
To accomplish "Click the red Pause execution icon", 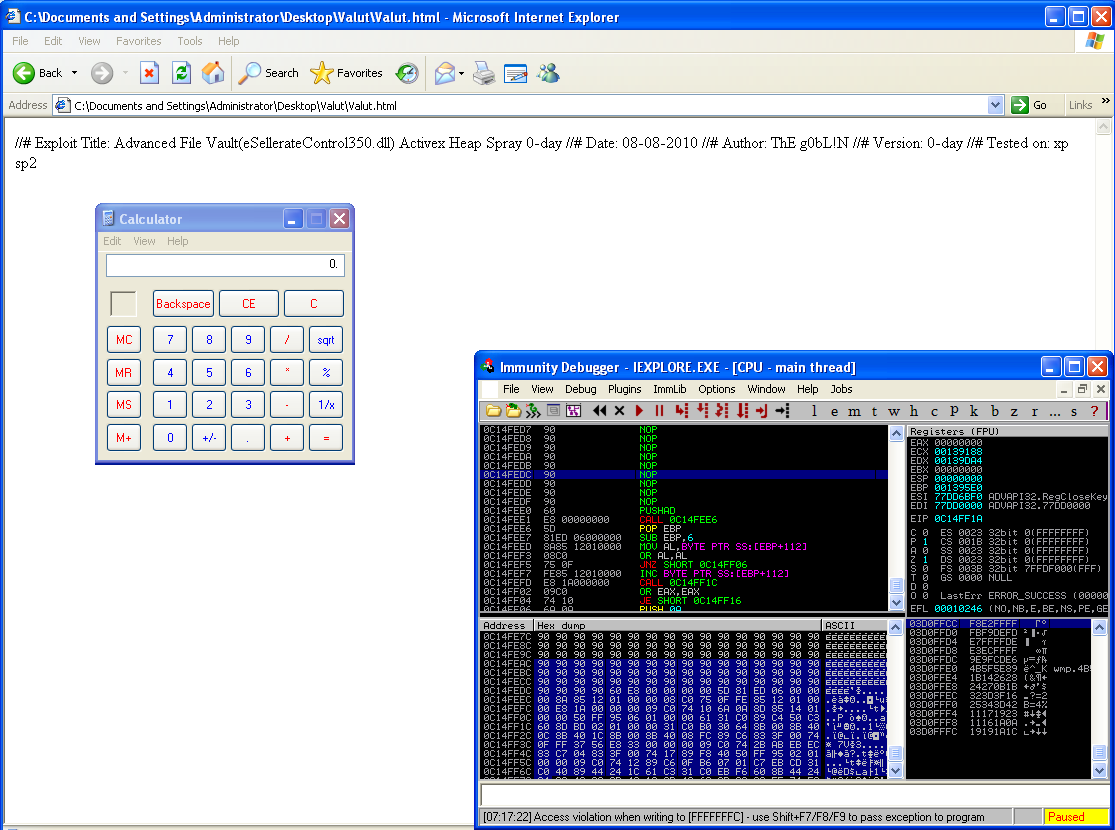I will click(x=659, y=410).
